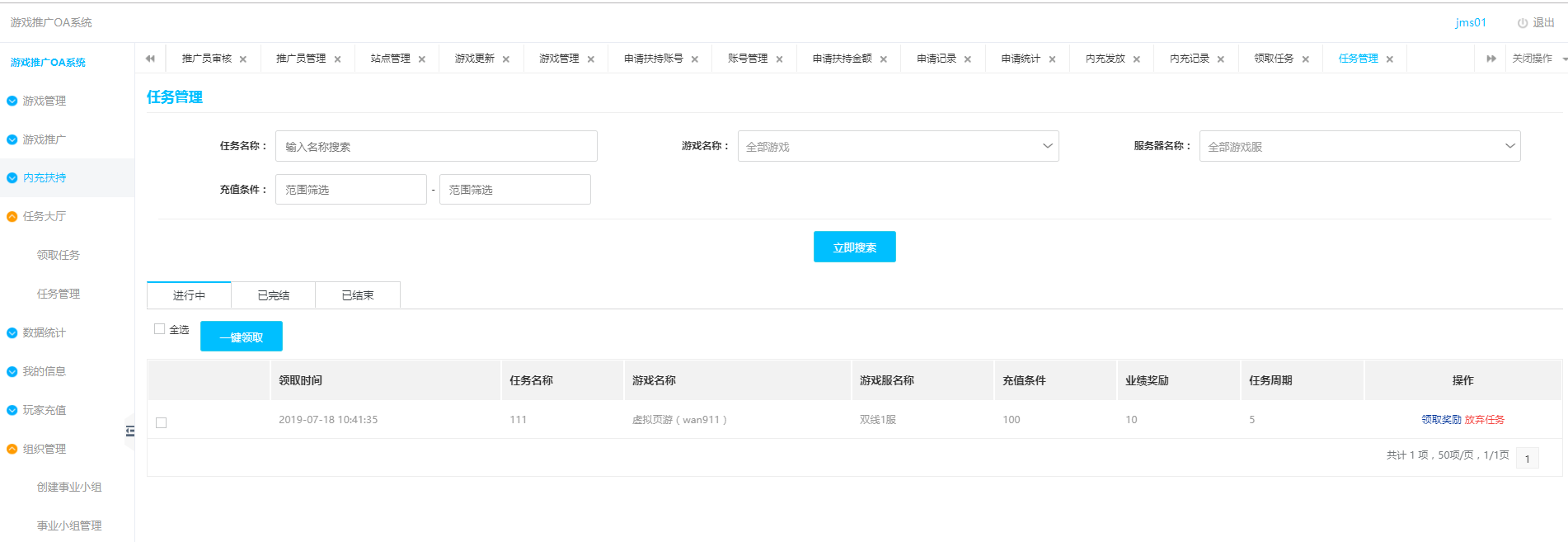Switch to the 已结束 tab
Image resolution: width=1568 pixels, height=542 pixels.
[x=358, y=295]
